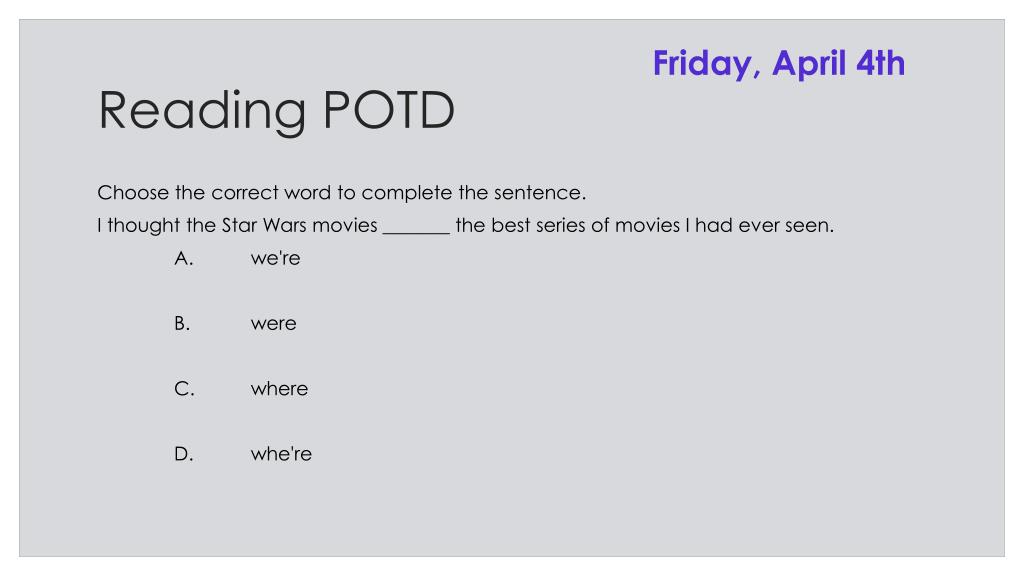This screenshot has height=576, width=1024.
Task: Click the "Friday, April 4th" date text
Action: pos(778,64)
